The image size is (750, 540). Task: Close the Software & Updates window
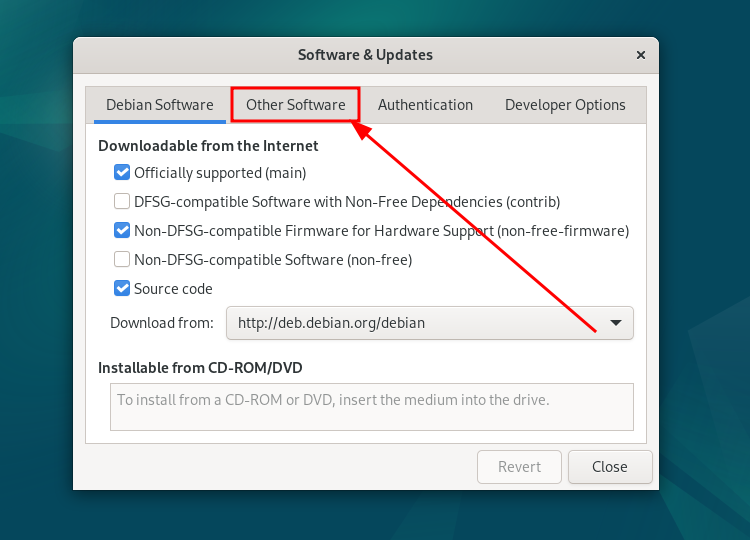point(640,55)
